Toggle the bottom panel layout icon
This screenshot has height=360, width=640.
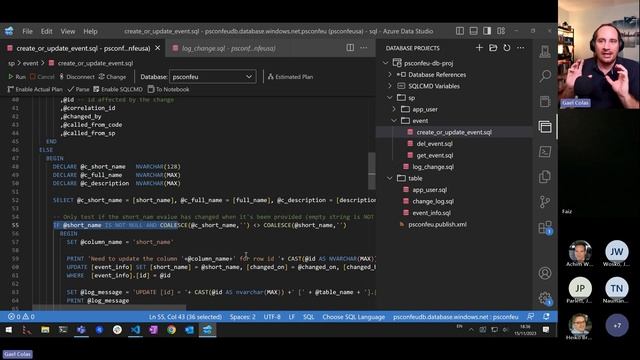(x=473, y=31)
